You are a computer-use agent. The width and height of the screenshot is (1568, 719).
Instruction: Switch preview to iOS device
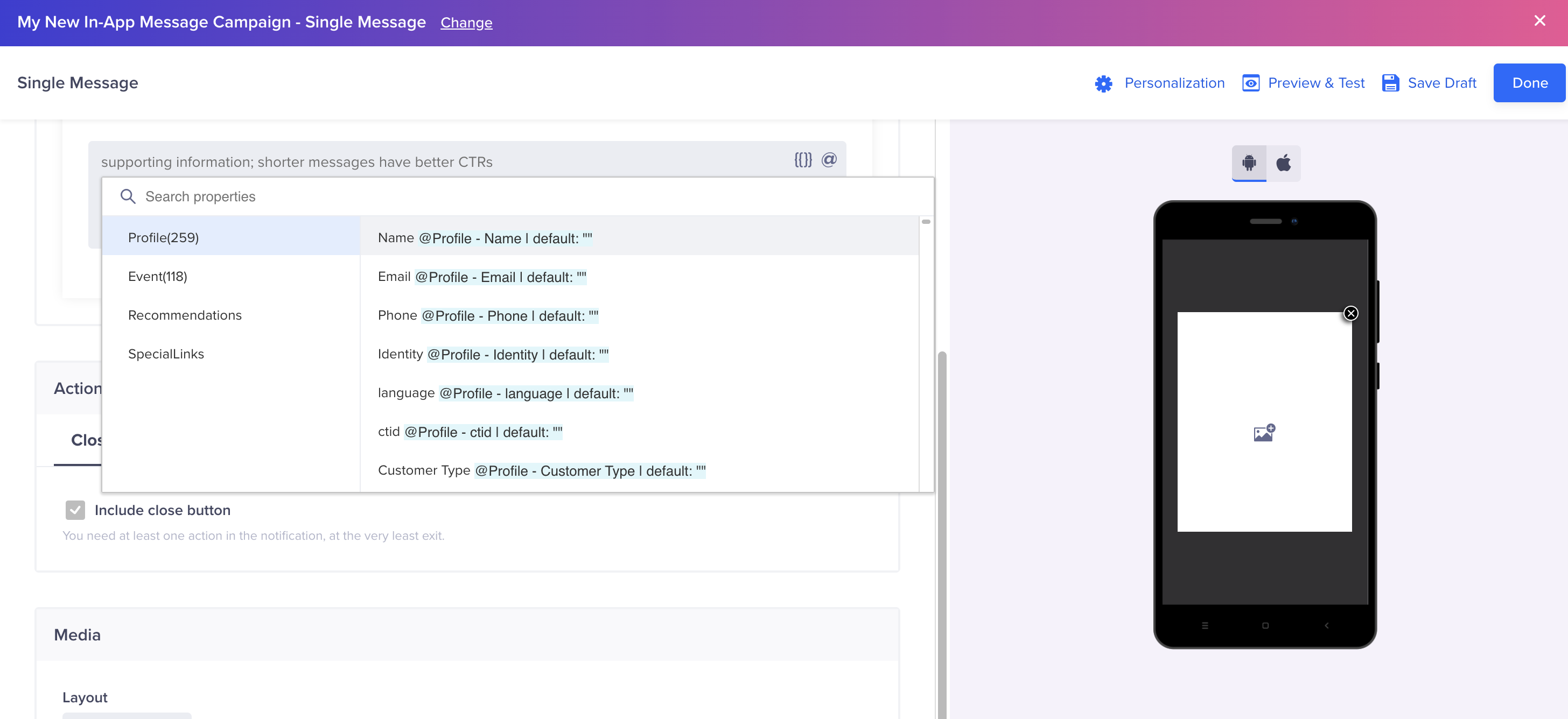click(1284, 163)
